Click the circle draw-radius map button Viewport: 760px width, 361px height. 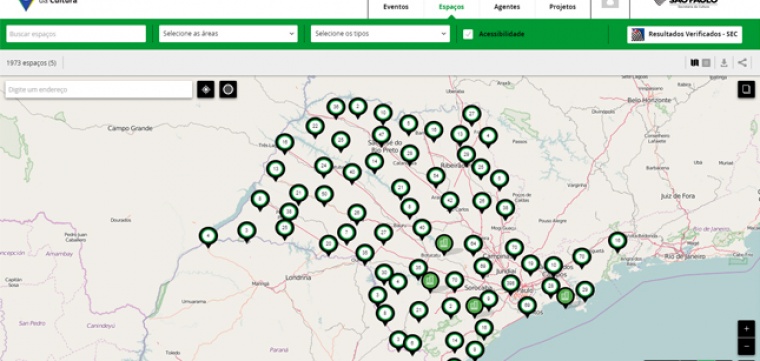(x=228, y=90)
